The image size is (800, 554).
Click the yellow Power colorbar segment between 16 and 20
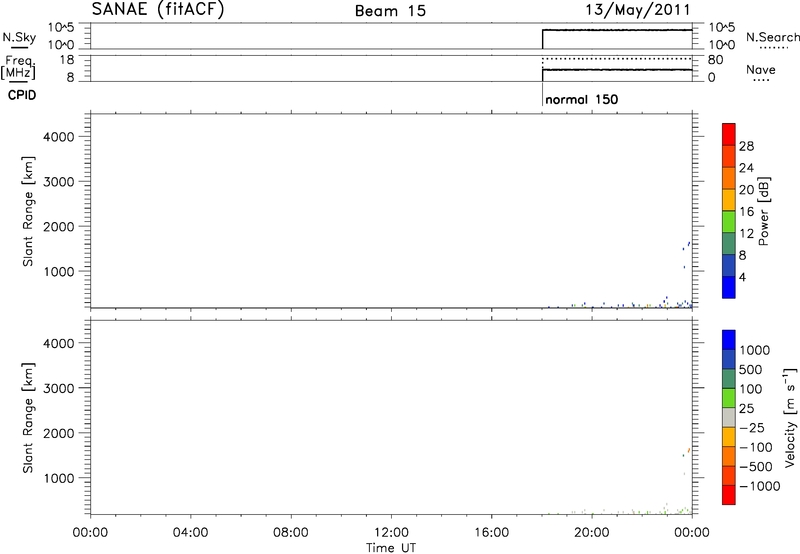pos(729,199)
